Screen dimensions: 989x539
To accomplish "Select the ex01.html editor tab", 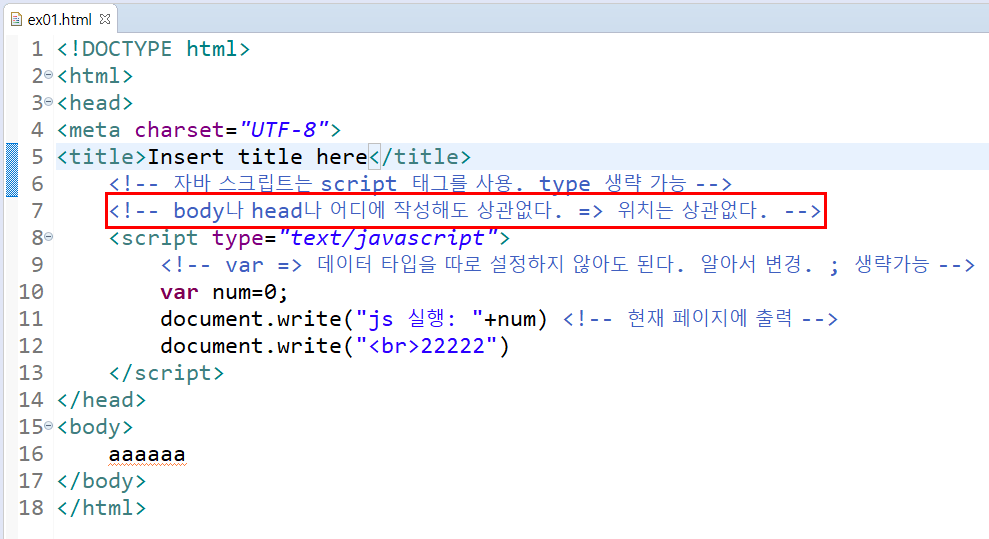I will point(60,20).
